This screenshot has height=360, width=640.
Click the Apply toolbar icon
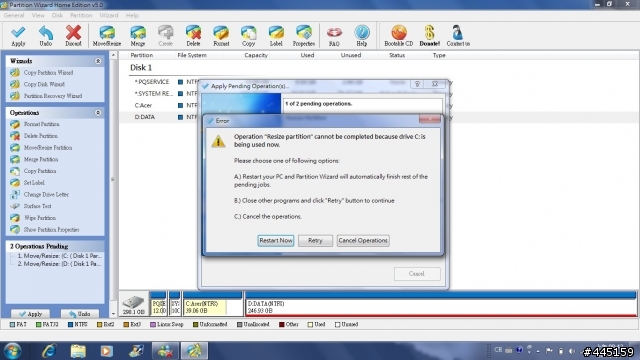(18, 36)
